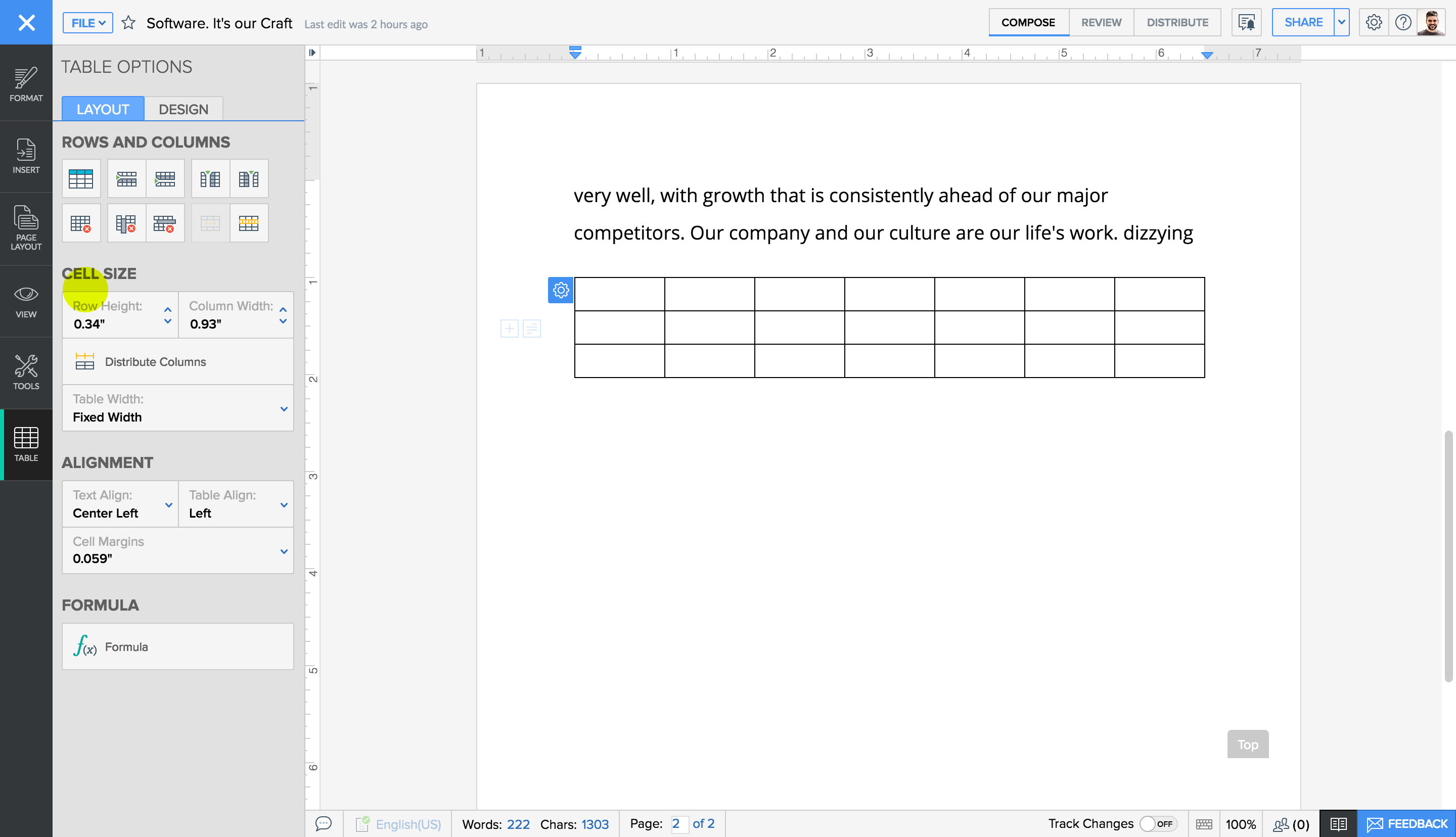Screen dimensions: 1456x837
Task: Switch to the Design tab
Action: tap(183, 109)
